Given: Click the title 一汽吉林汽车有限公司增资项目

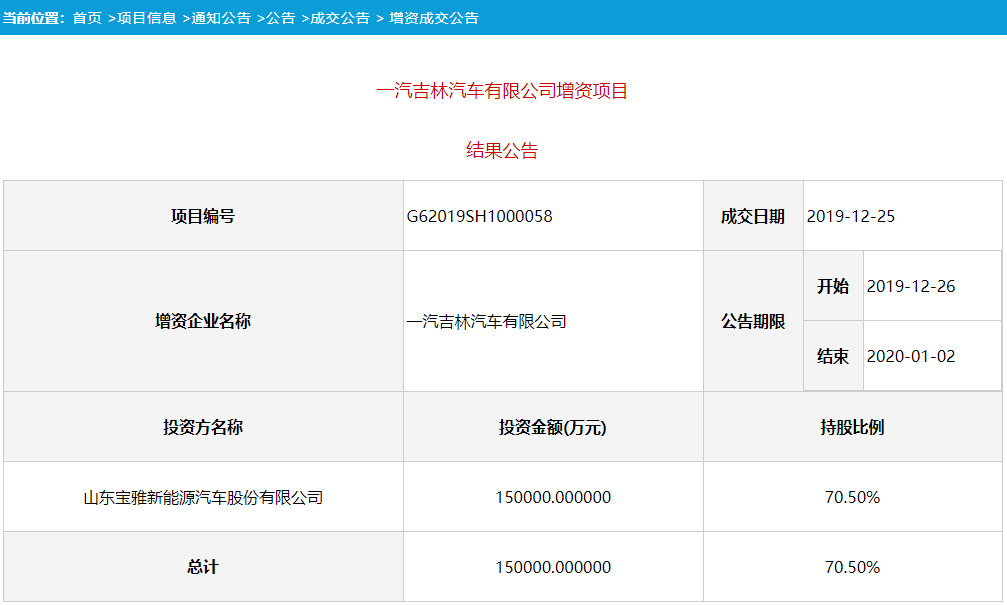Looking at the screenshot, I should click(x=503, y=89).
